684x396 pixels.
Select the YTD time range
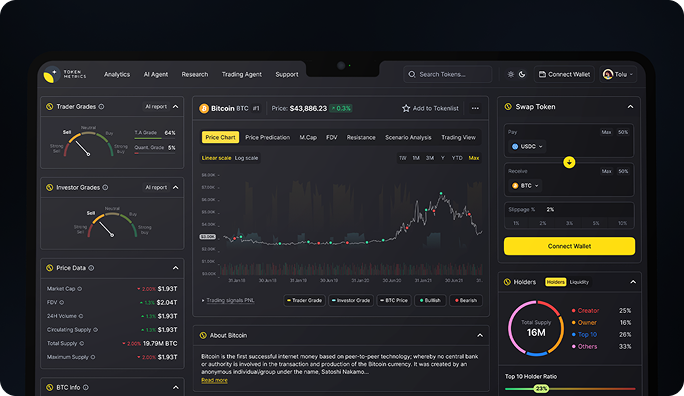pyautogui.click(x=457, y=158)
